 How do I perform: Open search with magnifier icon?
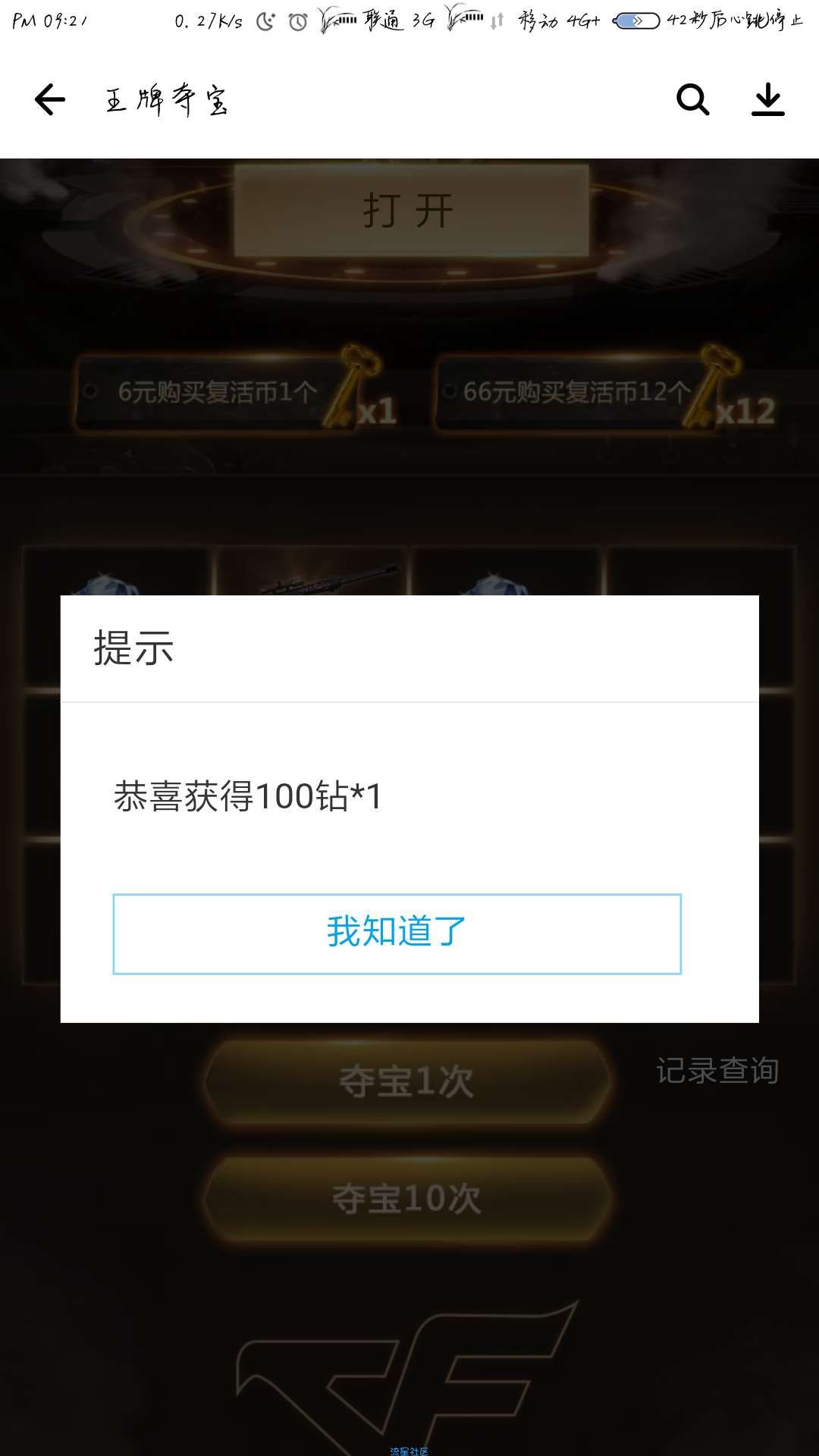[692, 99]
